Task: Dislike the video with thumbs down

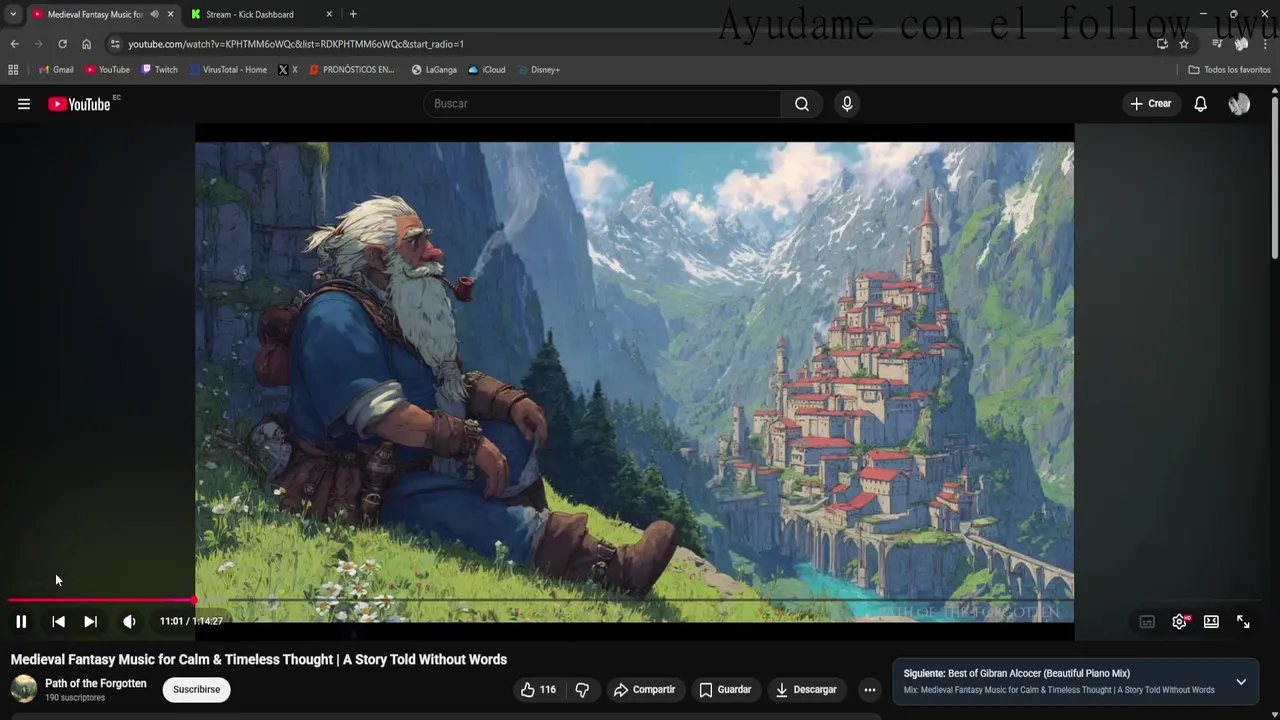Action: (x=582, y=690)
